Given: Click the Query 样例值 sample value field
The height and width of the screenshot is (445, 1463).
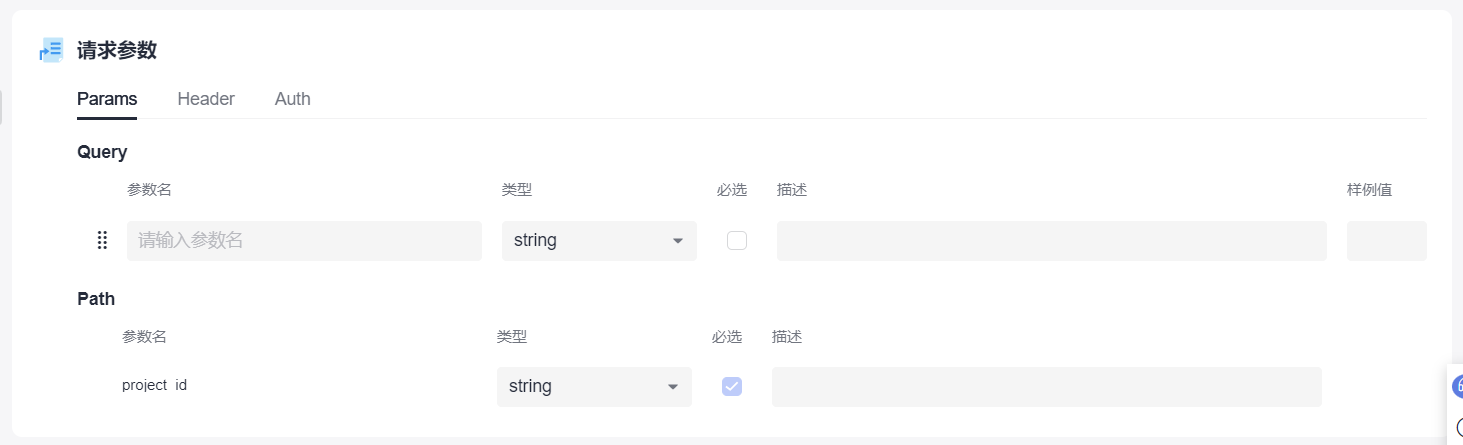Looking at the screenshot, I should click(1386, 241).
